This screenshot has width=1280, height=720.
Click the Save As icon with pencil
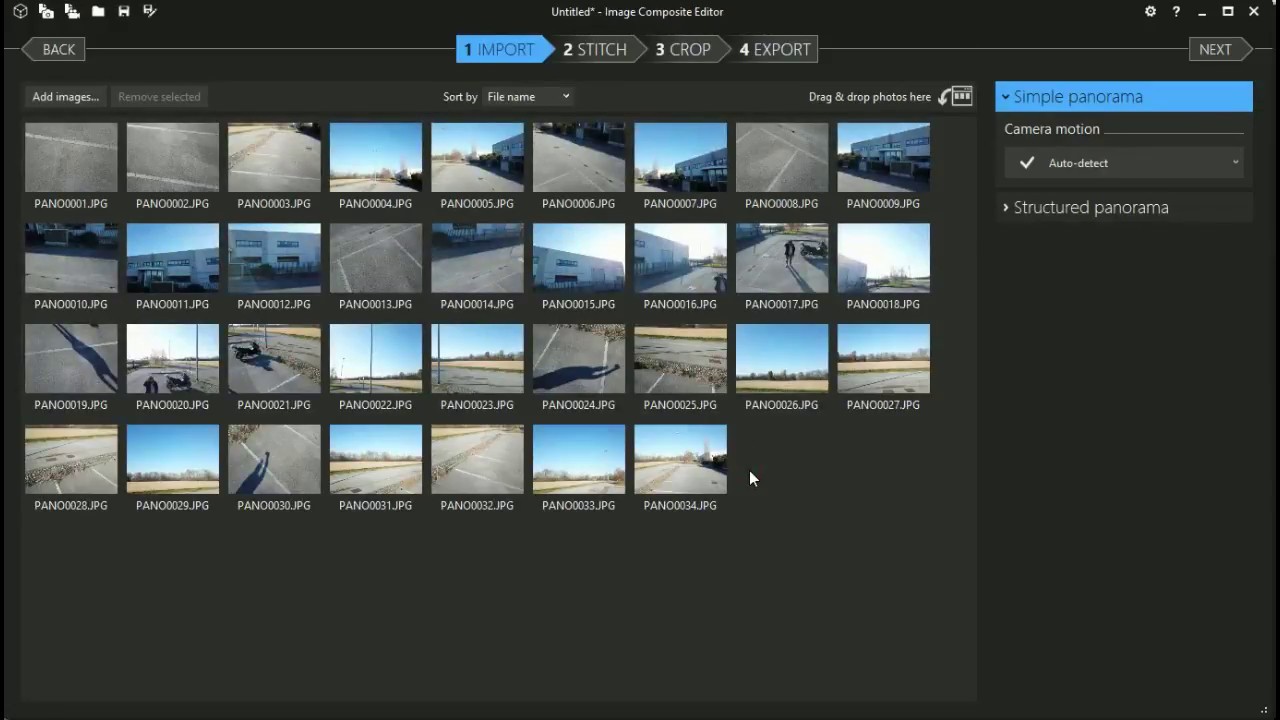coord(150,11)
